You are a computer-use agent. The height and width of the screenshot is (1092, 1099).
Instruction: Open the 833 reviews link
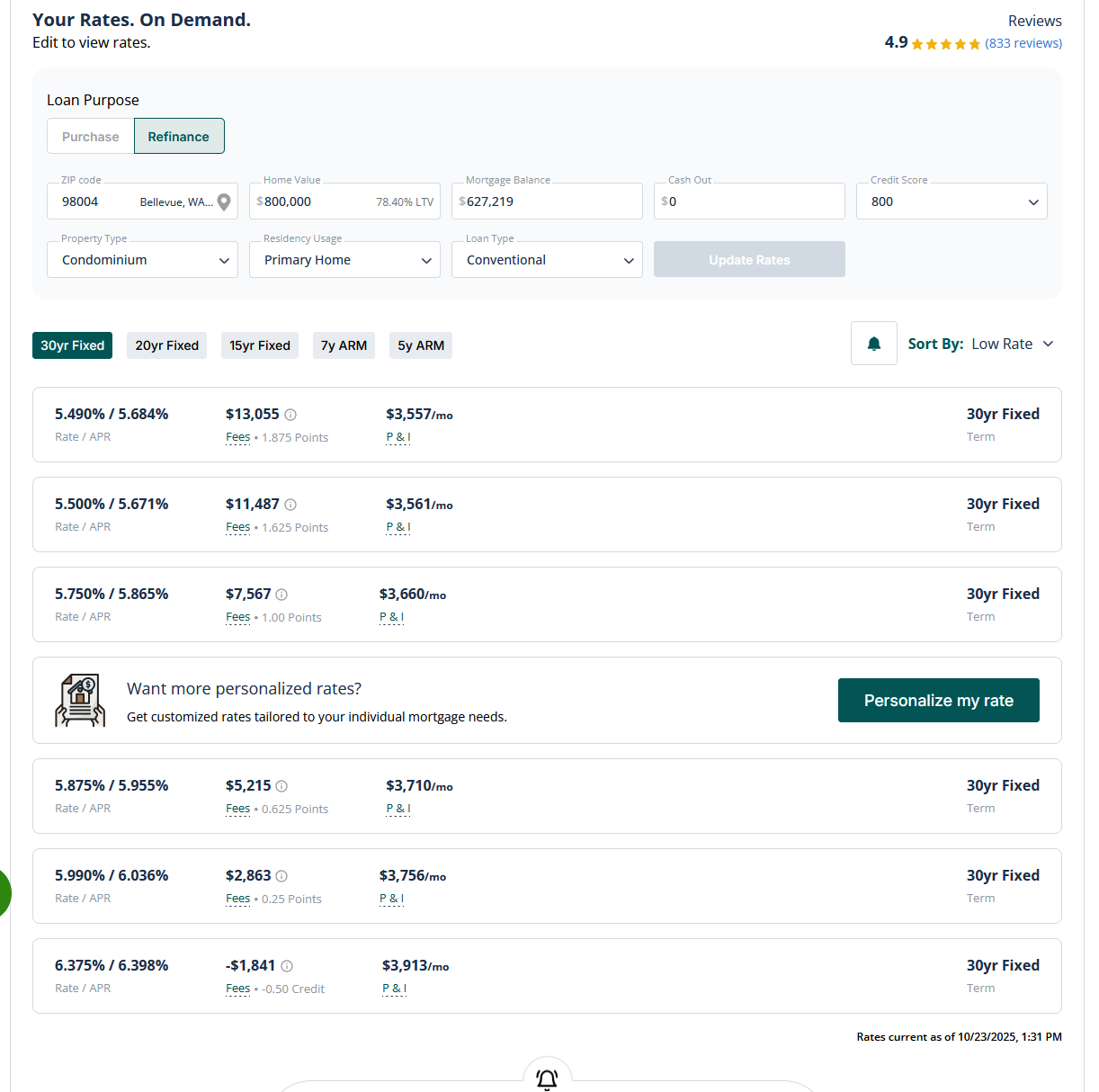1023,43
